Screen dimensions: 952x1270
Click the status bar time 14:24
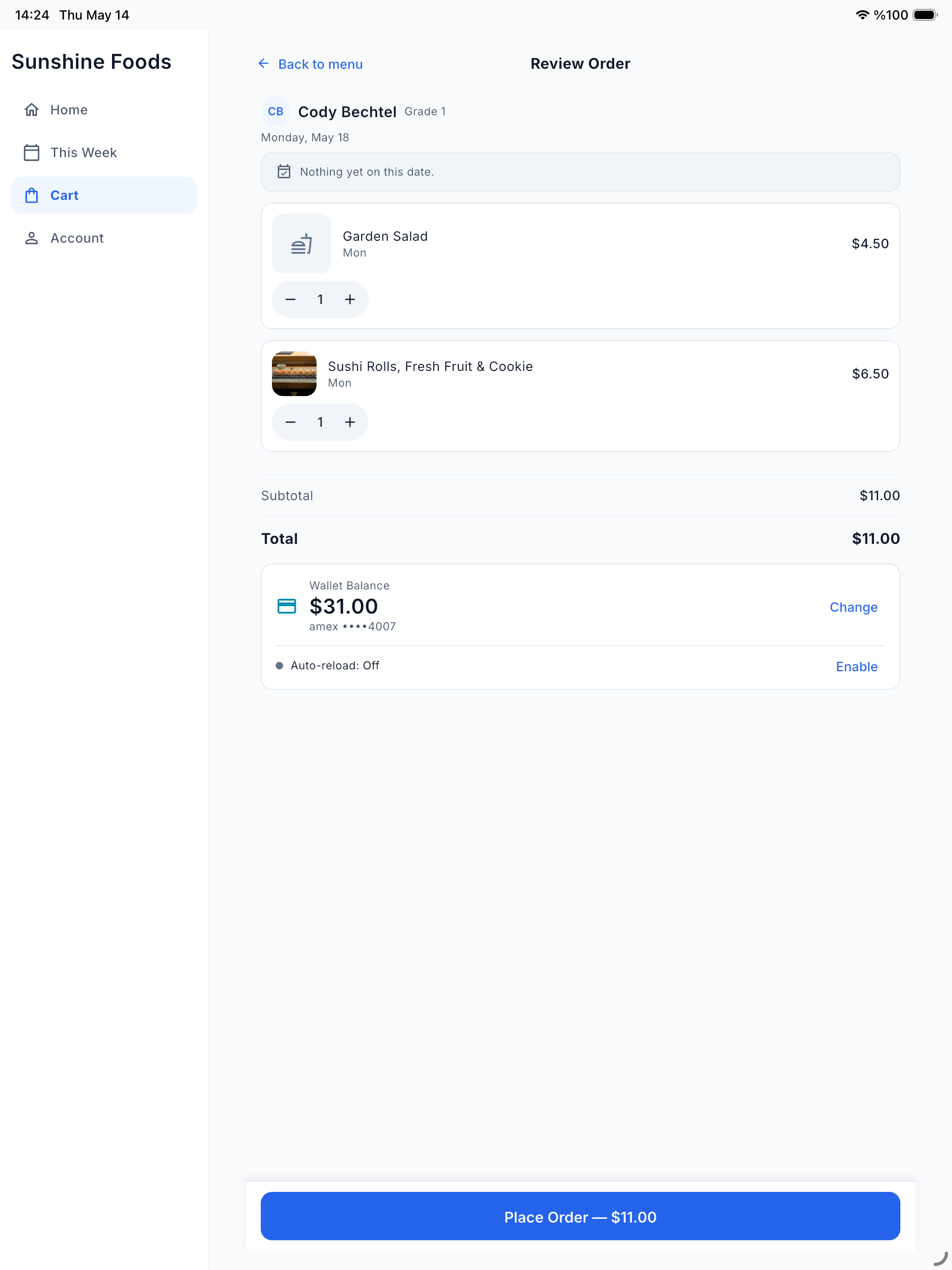(32, 15)
